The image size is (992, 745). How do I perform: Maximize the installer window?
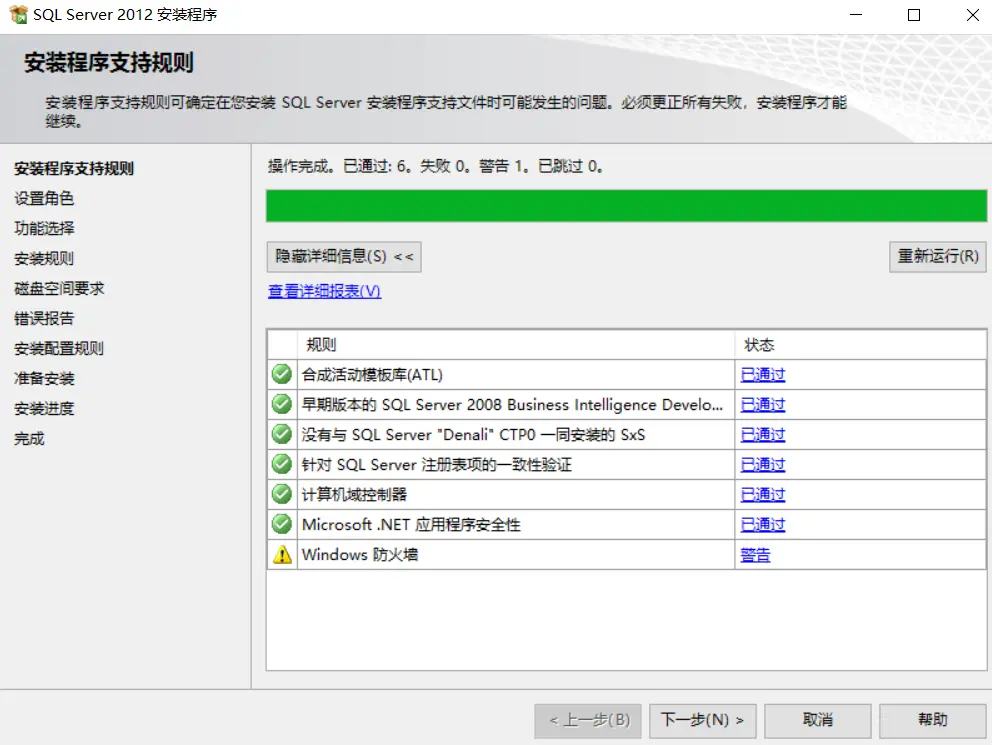[914, 15]
